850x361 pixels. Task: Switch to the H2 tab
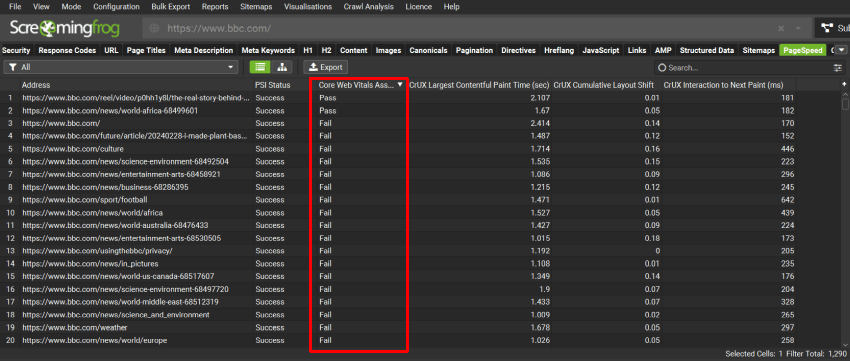[326, 50]
